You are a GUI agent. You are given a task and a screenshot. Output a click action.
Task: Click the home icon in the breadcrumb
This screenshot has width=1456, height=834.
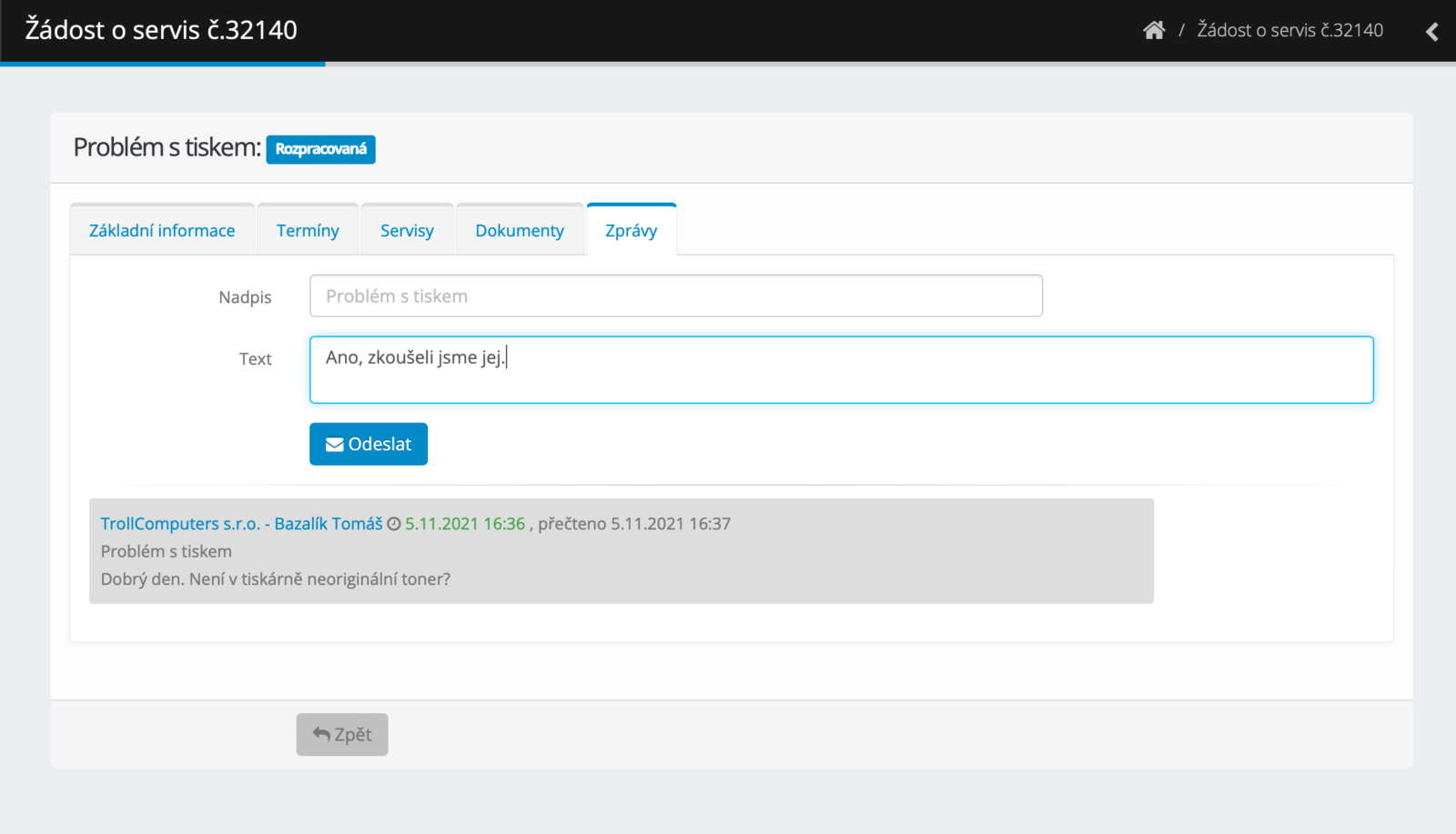click(x=1154, y=30)
